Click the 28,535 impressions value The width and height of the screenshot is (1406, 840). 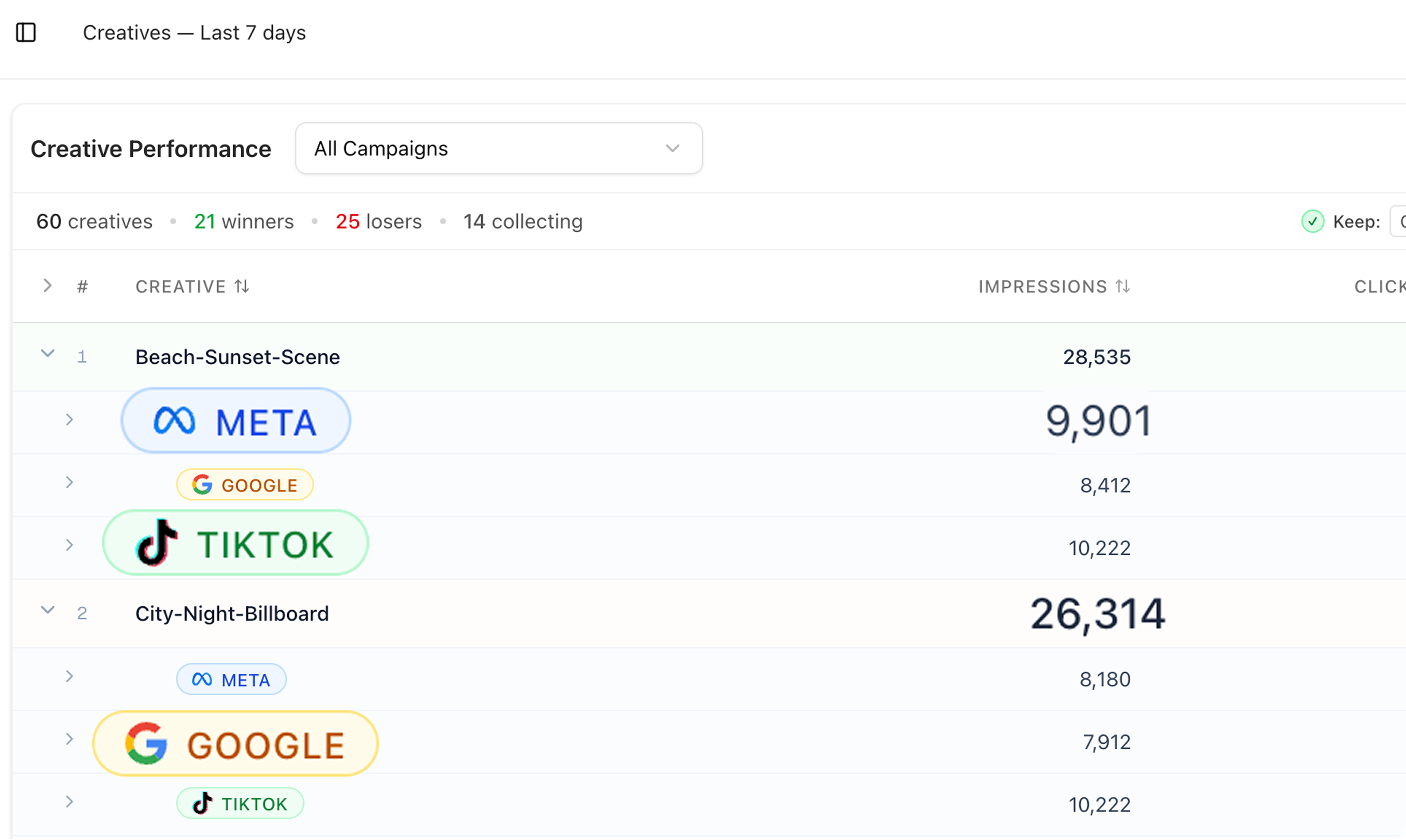(x=1097, y=357)
